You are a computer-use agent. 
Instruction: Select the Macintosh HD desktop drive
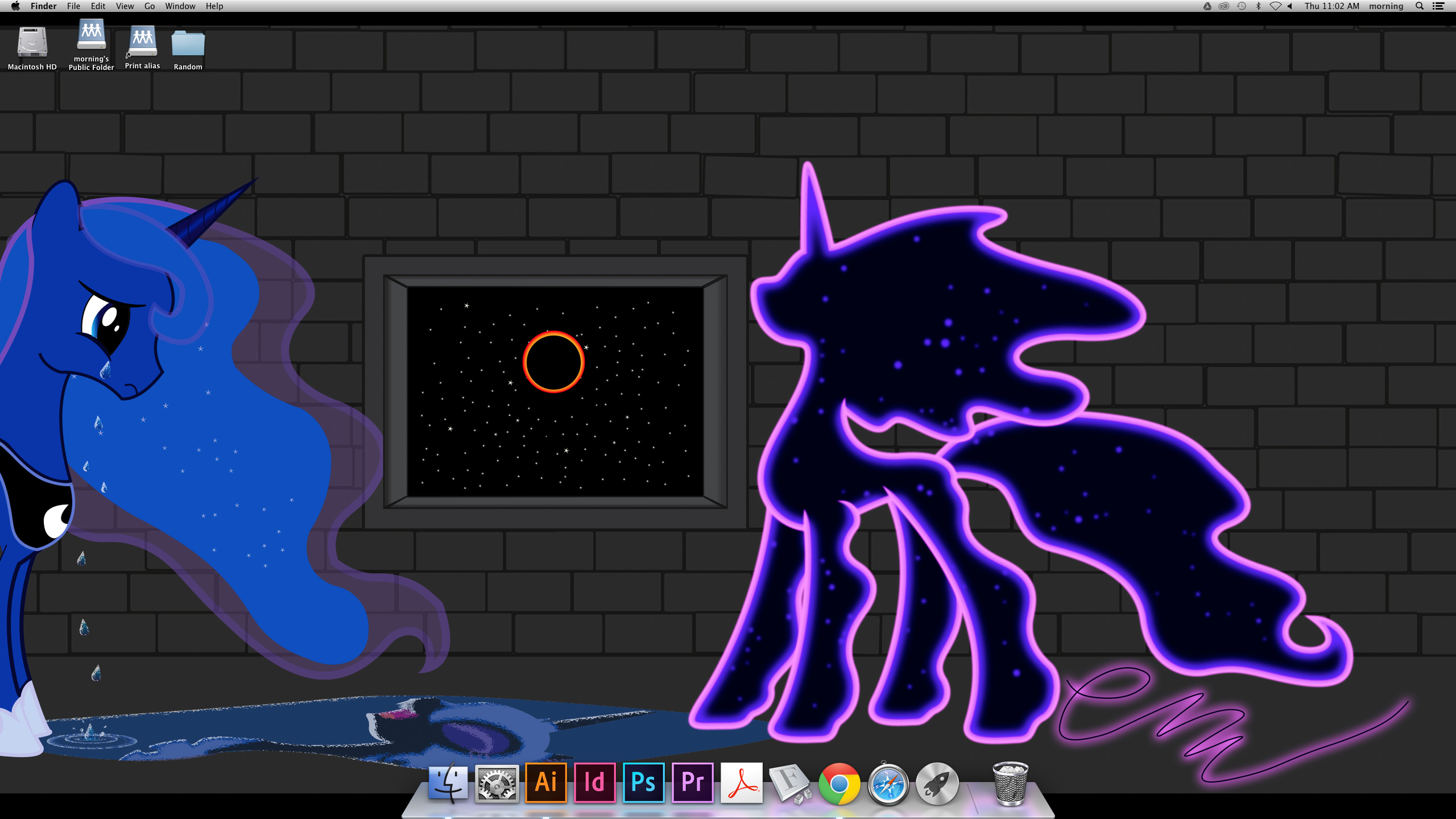[32, 48]
